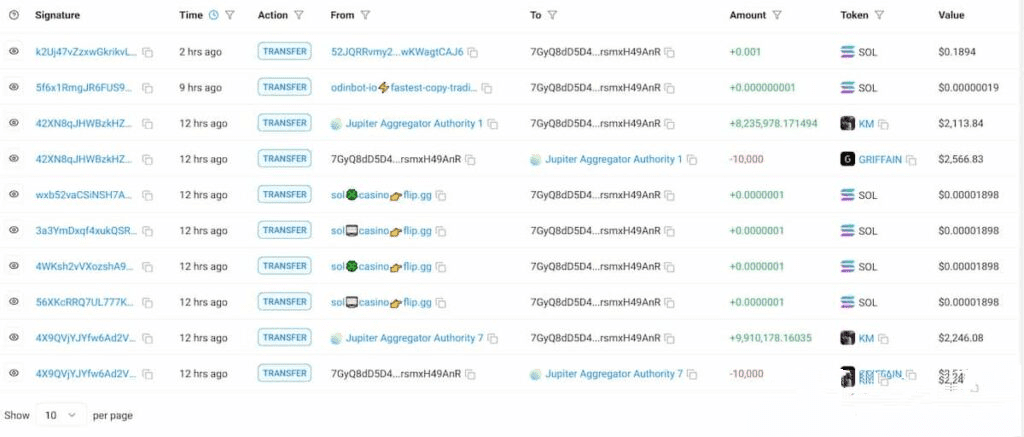Toggle eye icon for the 56XKcRRQ7UL777K transaction

[14, 301]
